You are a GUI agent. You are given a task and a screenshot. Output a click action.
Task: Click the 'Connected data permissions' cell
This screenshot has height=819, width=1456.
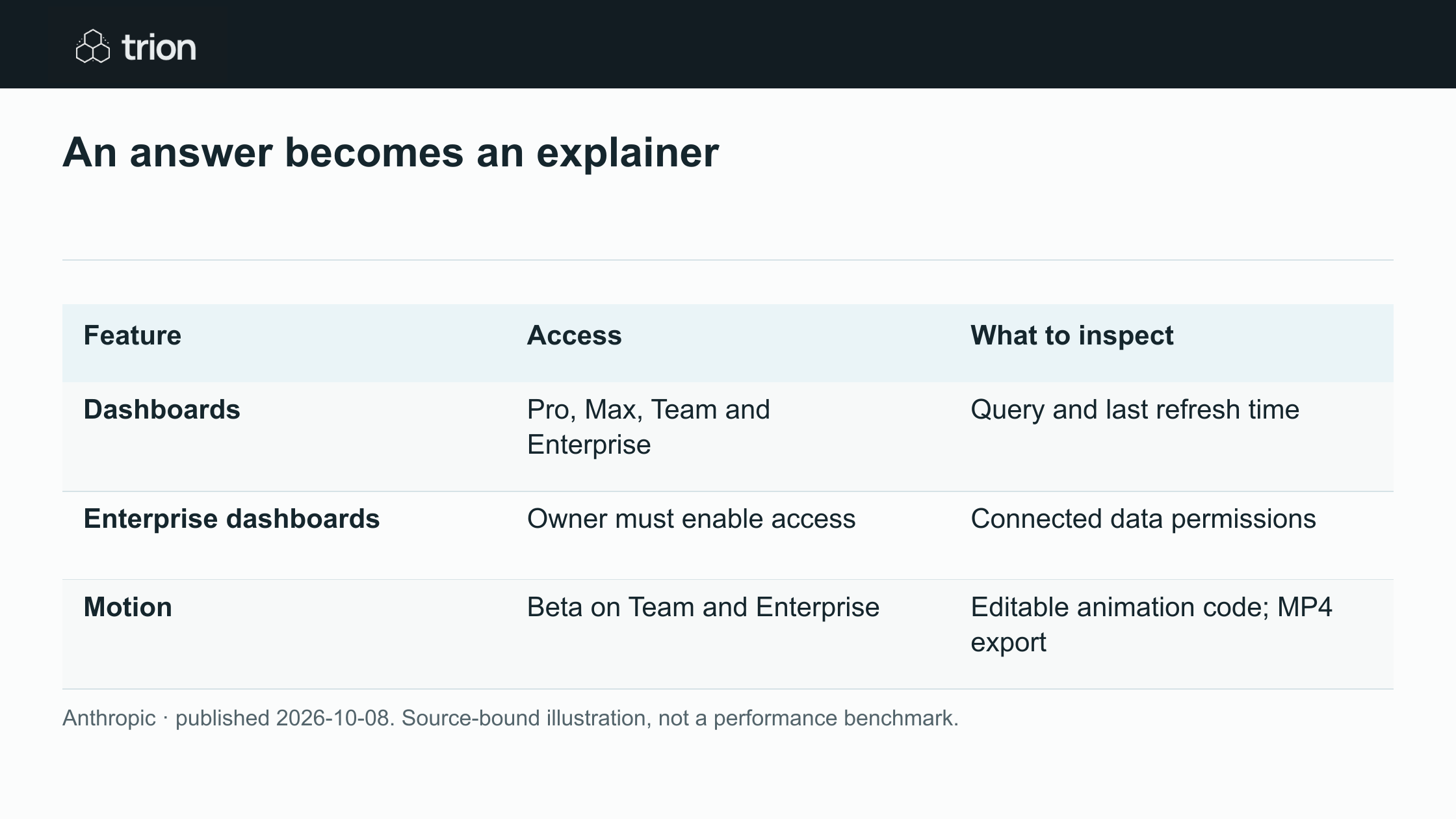pyautogui.click(x=1143, y=519)
